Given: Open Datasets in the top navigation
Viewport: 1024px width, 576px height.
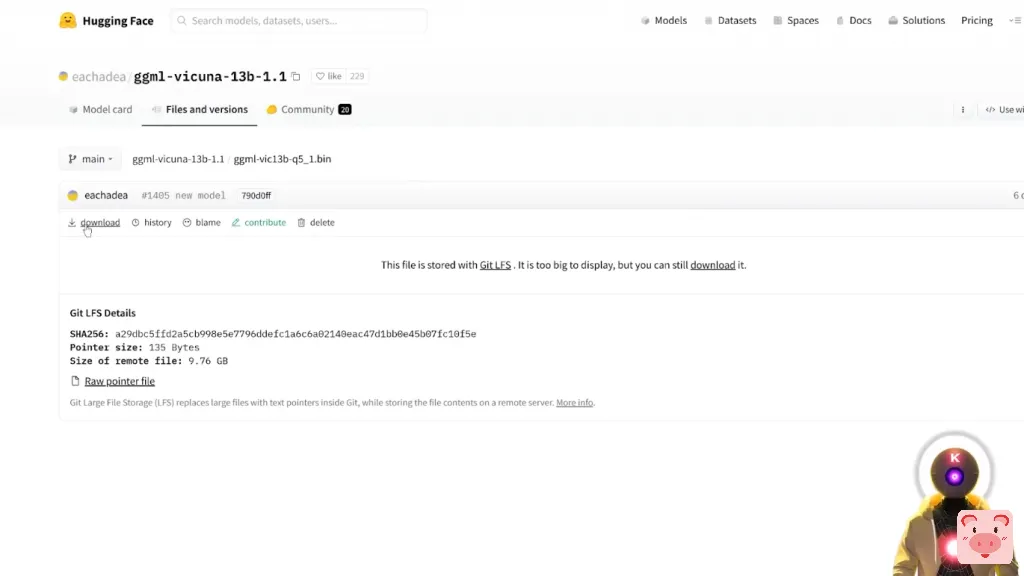Looking at the screenshot, I should tap(737, 20).
